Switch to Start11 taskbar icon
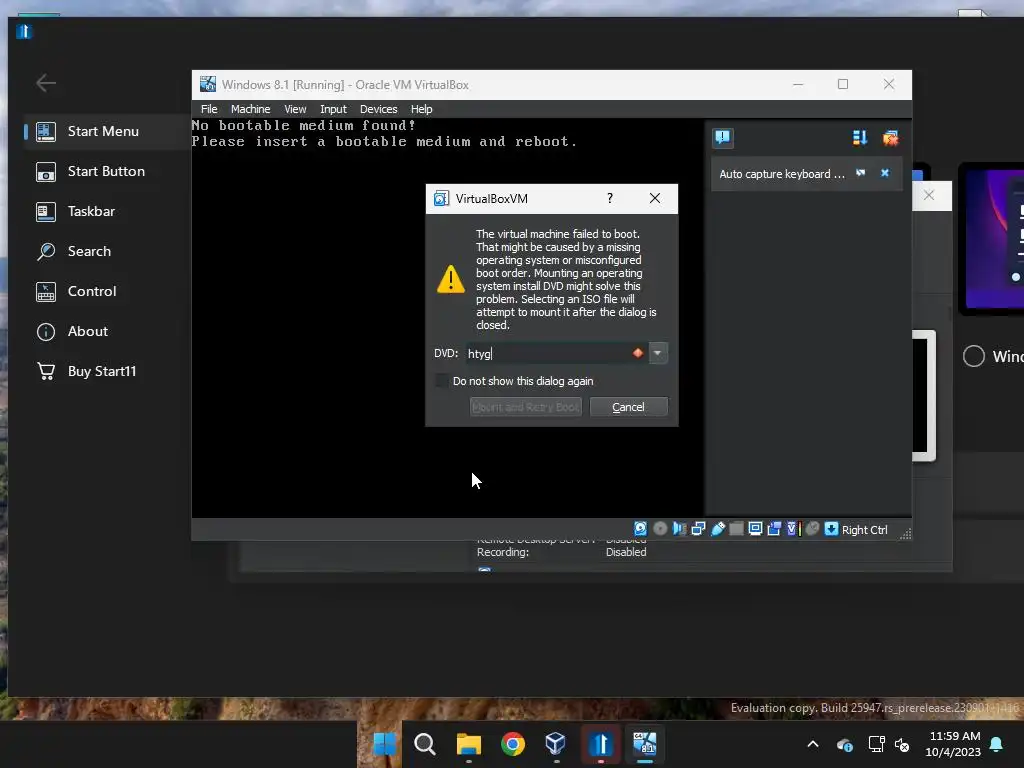The height and width of the screenshot is (768, 1024). 600,744
